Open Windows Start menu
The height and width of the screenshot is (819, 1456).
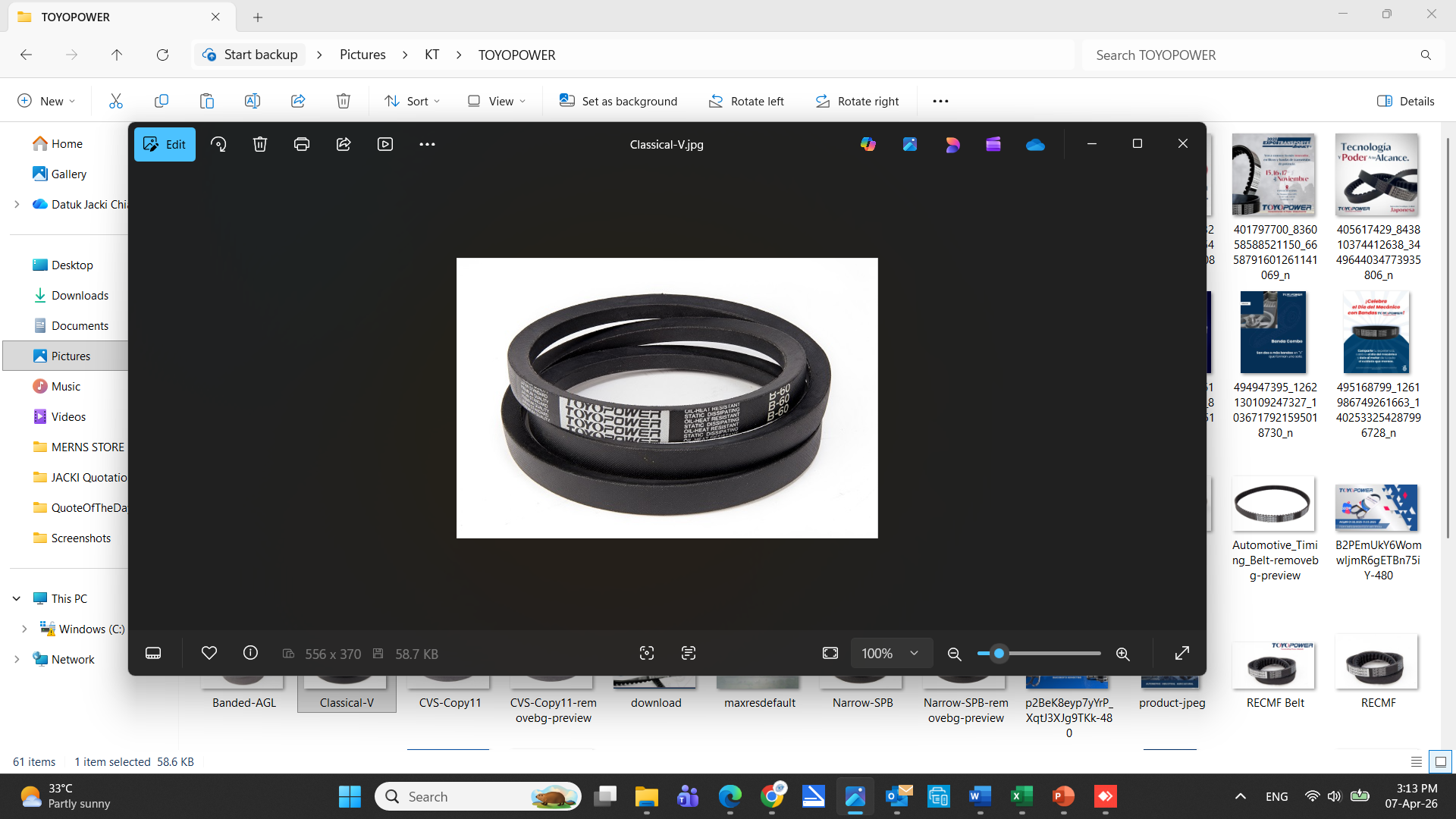(350, 796)
